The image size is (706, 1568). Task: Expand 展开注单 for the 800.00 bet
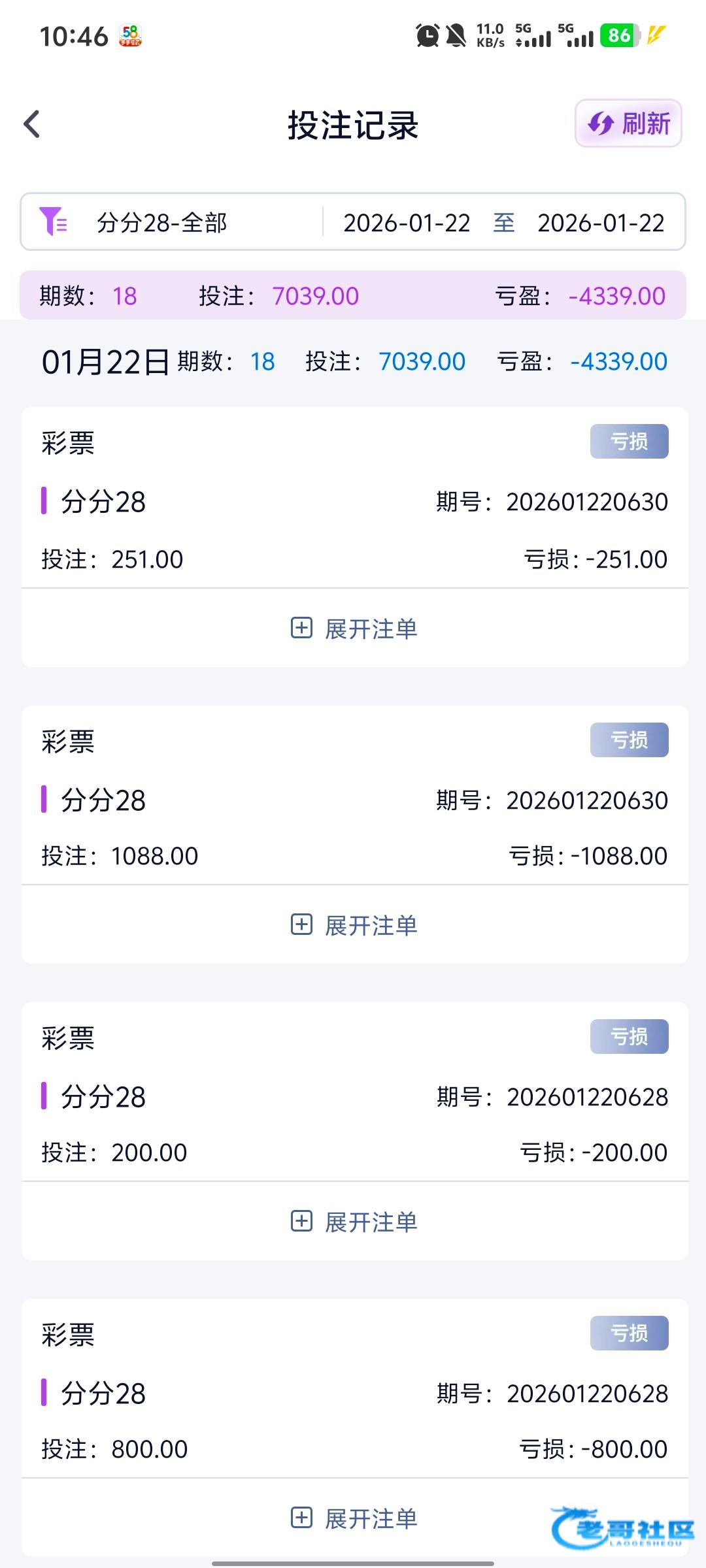click(354, 1518)
